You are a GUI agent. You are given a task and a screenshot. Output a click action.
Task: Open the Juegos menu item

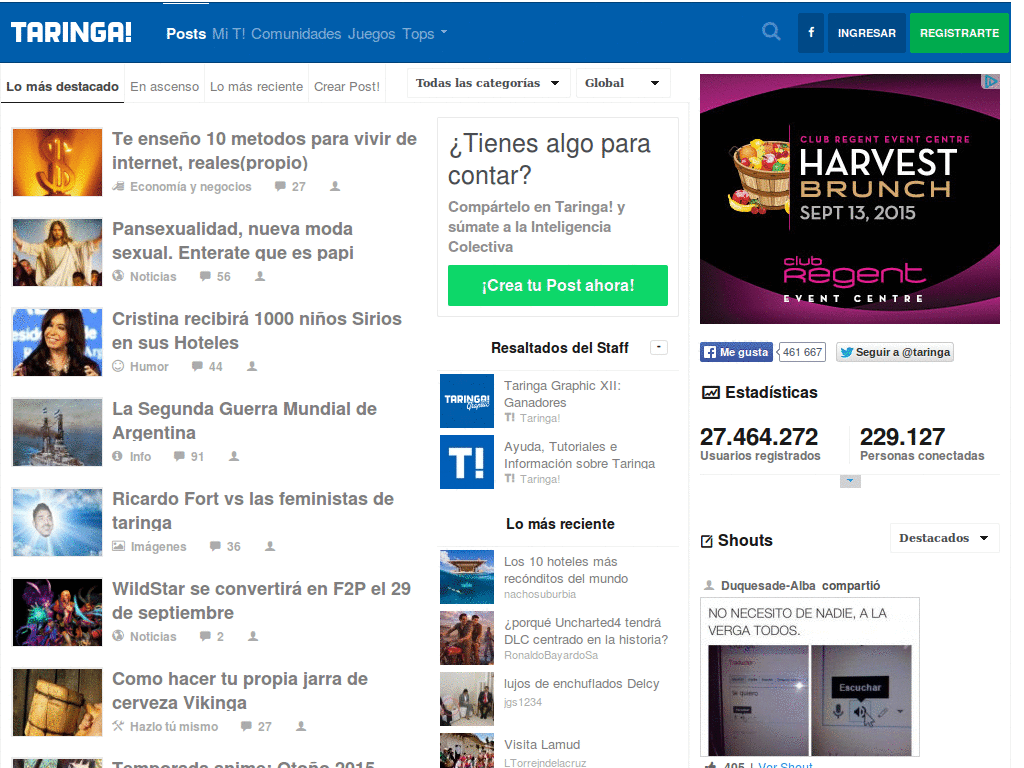click(x=372, y=34)
